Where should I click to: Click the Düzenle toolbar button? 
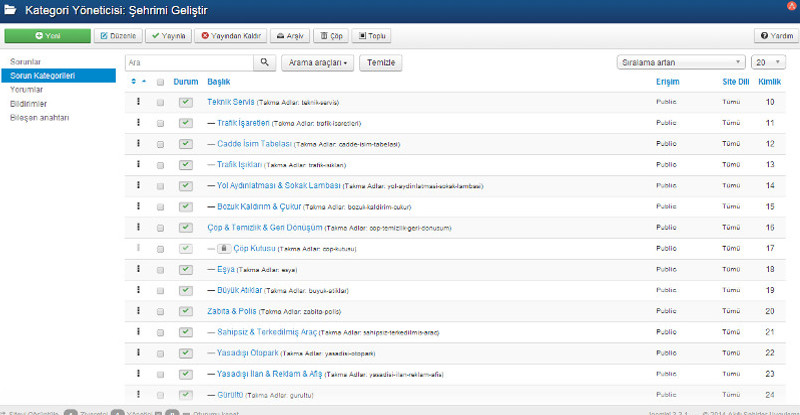click(118, 36)
